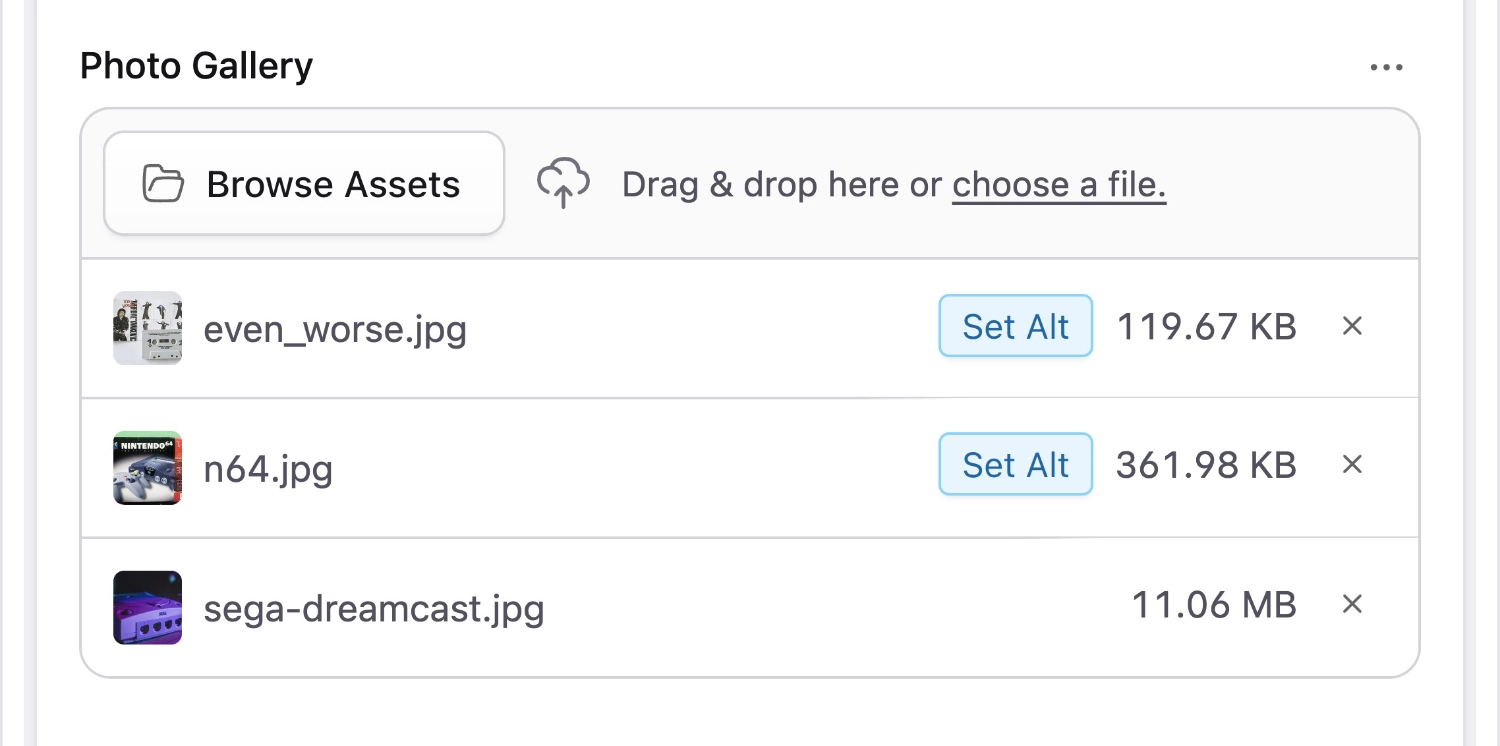Screen dimensions: 1500x746
Task: Select the sega-dreamcast.jpg thumbnail image
Action: tap(147, 607)
